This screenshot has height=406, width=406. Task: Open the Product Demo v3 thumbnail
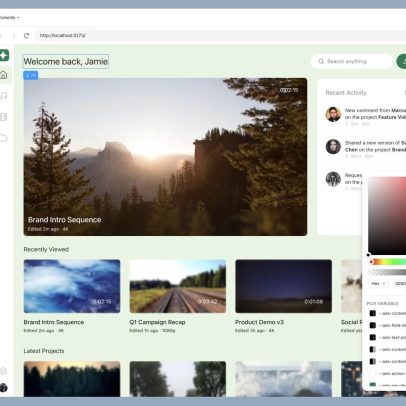[x=283, y=286]
